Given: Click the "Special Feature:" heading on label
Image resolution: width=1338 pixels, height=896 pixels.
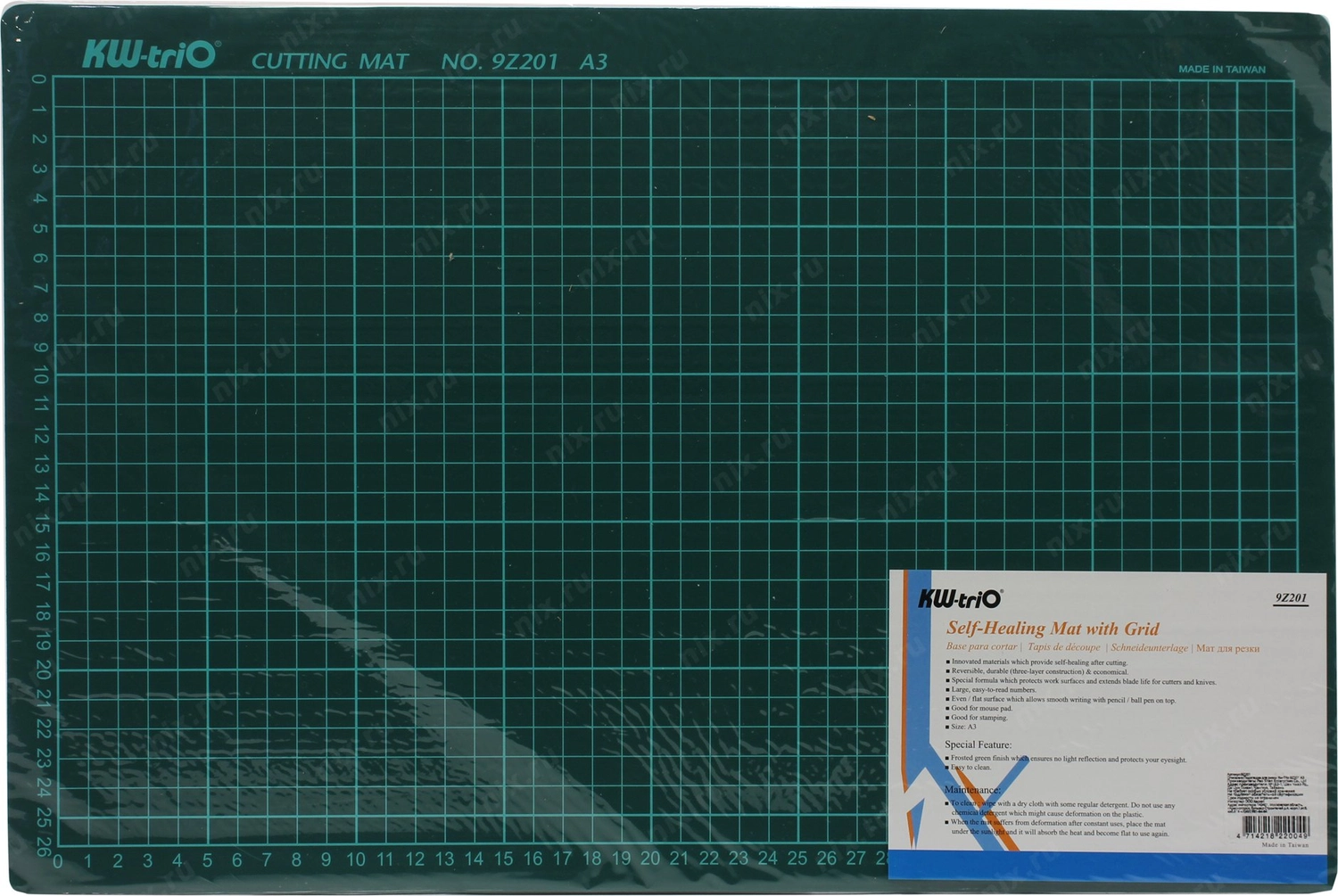Looking at the screenshot, I should [x=978, y=744].
